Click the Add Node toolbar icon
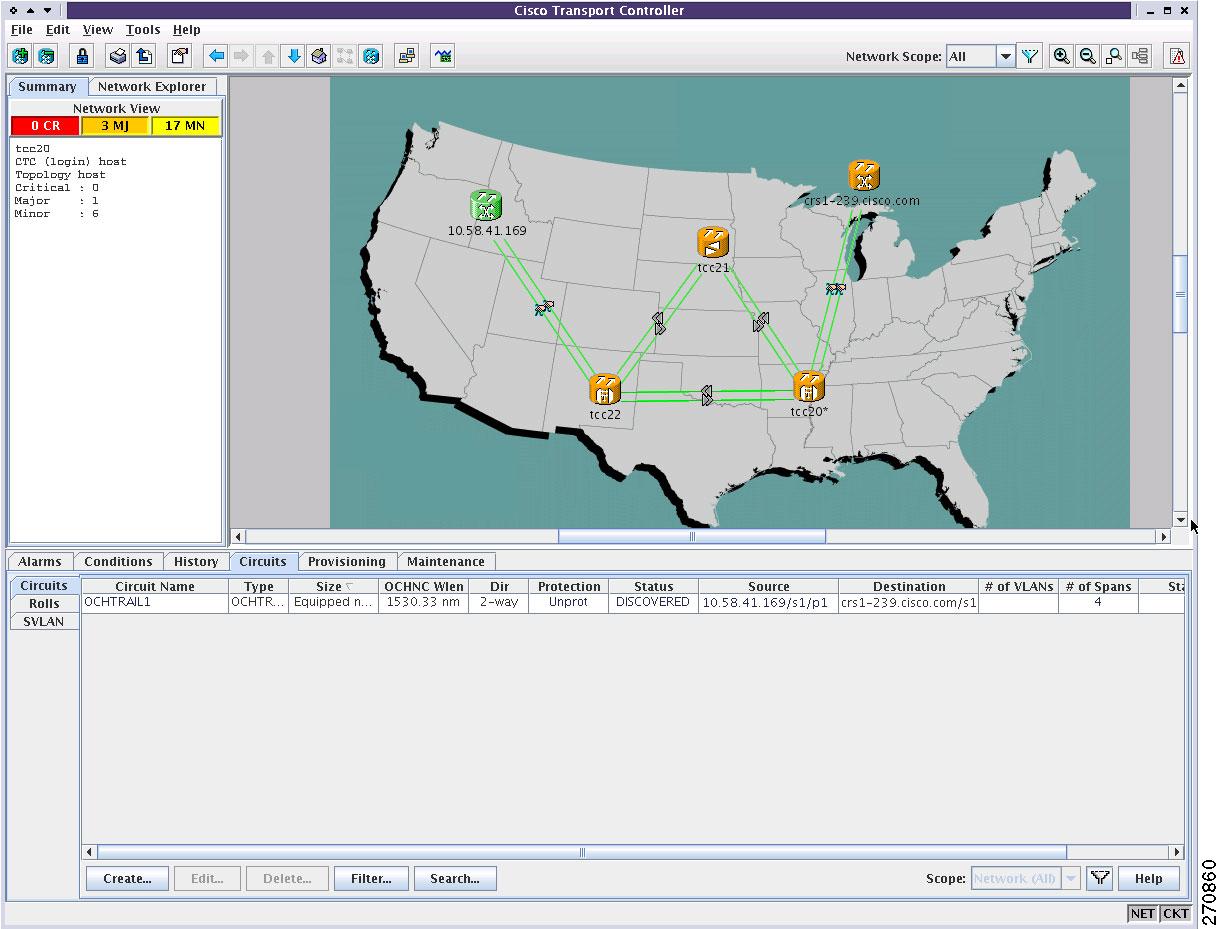 (x=20, y=56)
